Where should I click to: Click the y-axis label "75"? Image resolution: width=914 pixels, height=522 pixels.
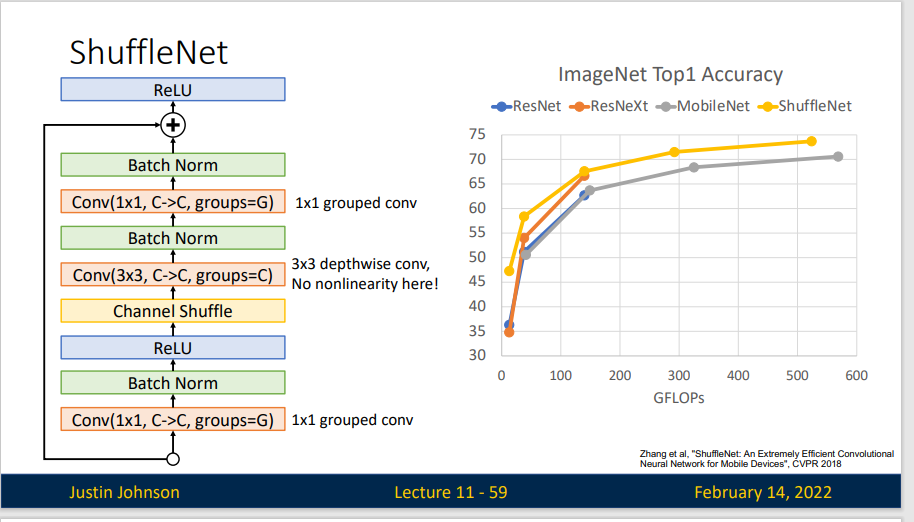click(477, 134)
